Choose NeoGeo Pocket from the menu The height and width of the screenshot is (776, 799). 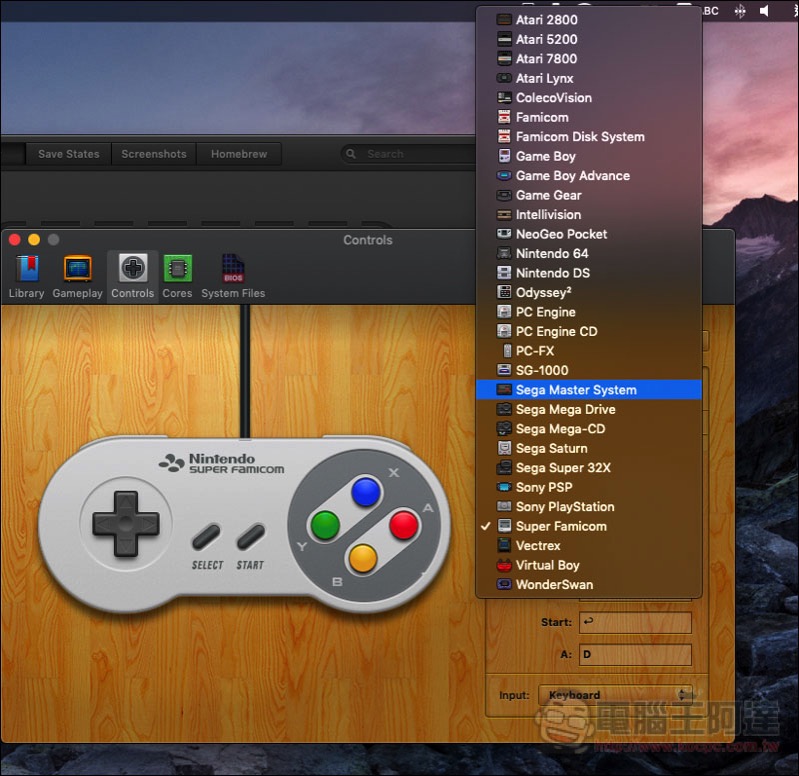[589, 234]
